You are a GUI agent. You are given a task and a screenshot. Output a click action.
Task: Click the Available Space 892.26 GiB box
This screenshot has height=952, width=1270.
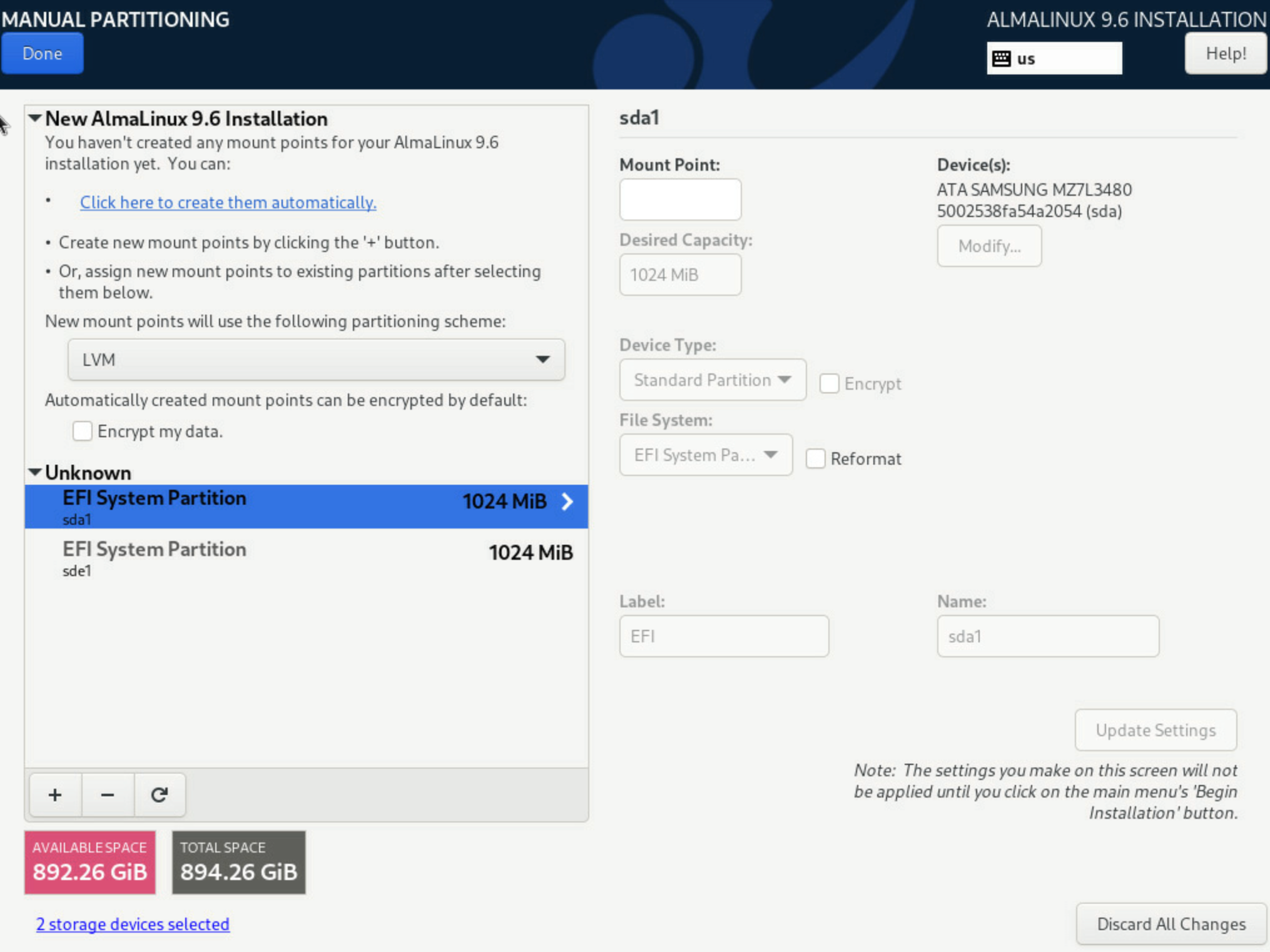pyautogui.click(x=90, y=863)
